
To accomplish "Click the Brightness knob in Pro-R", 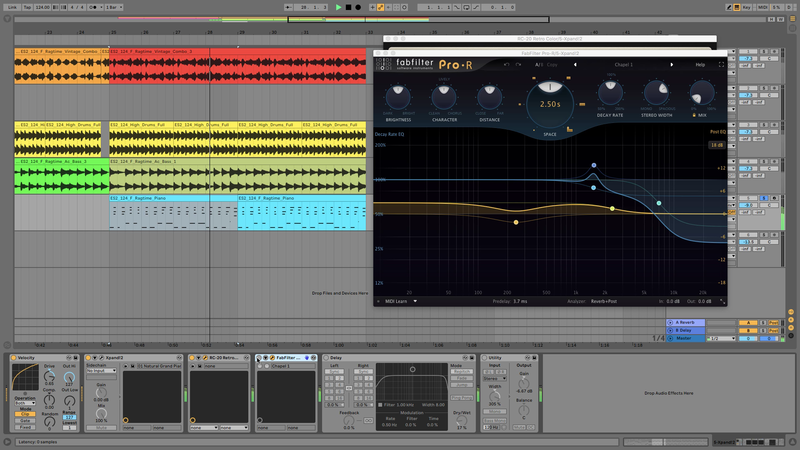I will tap(398, 97).
